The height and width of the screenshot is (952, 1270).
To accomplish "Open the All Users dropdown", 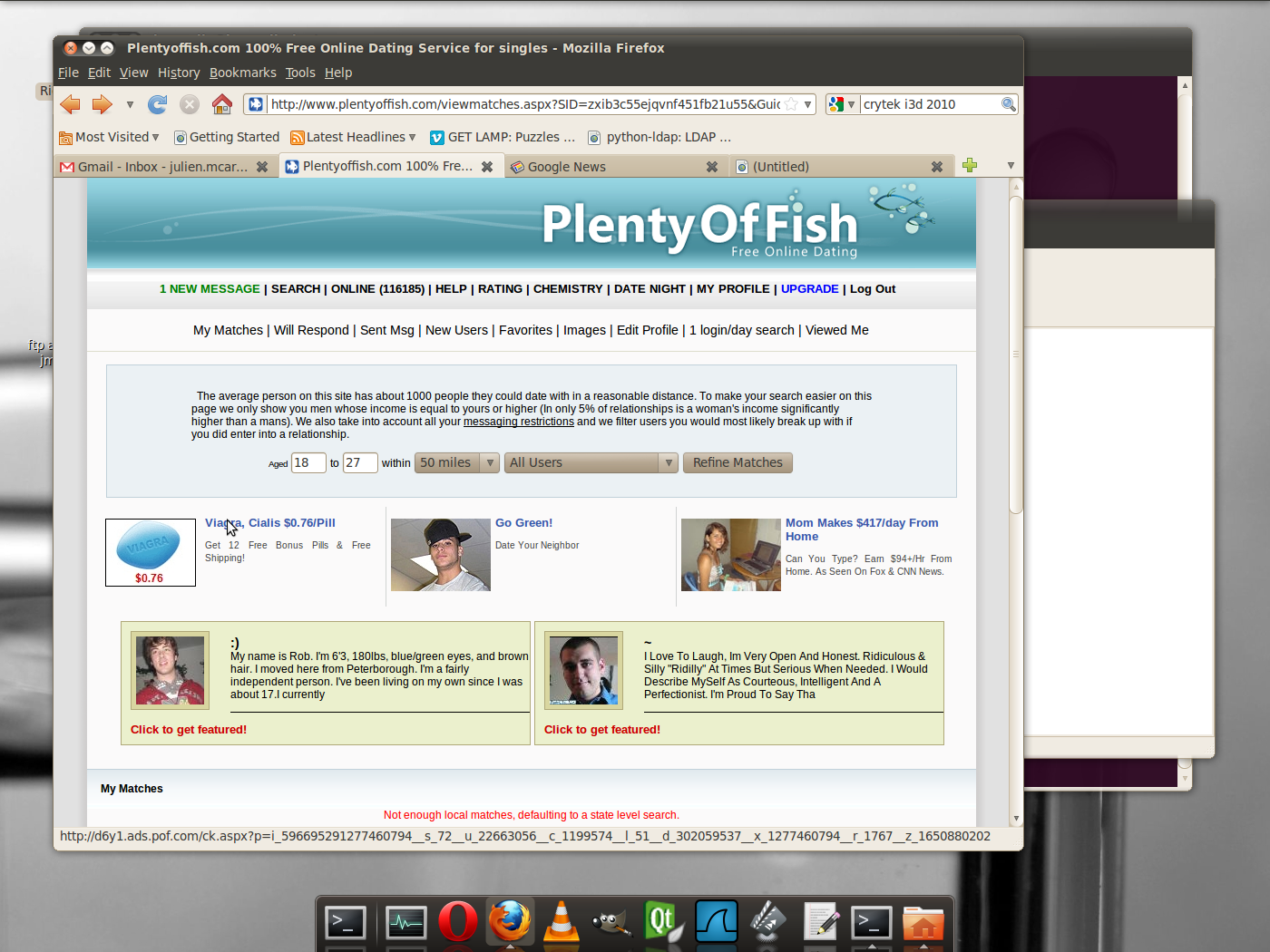I will coord(591,463).
